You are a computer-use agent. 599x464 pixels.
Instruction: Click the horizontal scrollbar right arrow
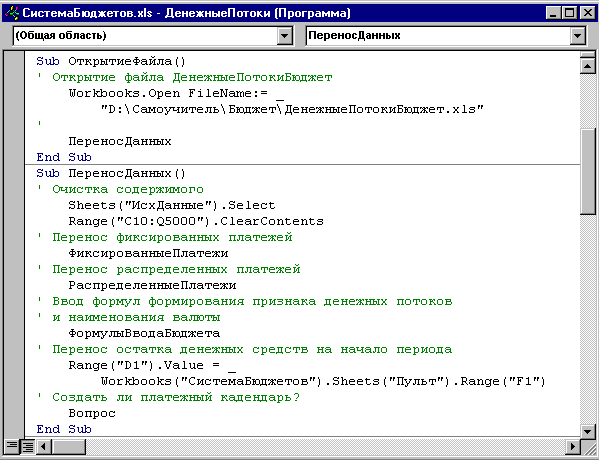[x=572, y=446]
